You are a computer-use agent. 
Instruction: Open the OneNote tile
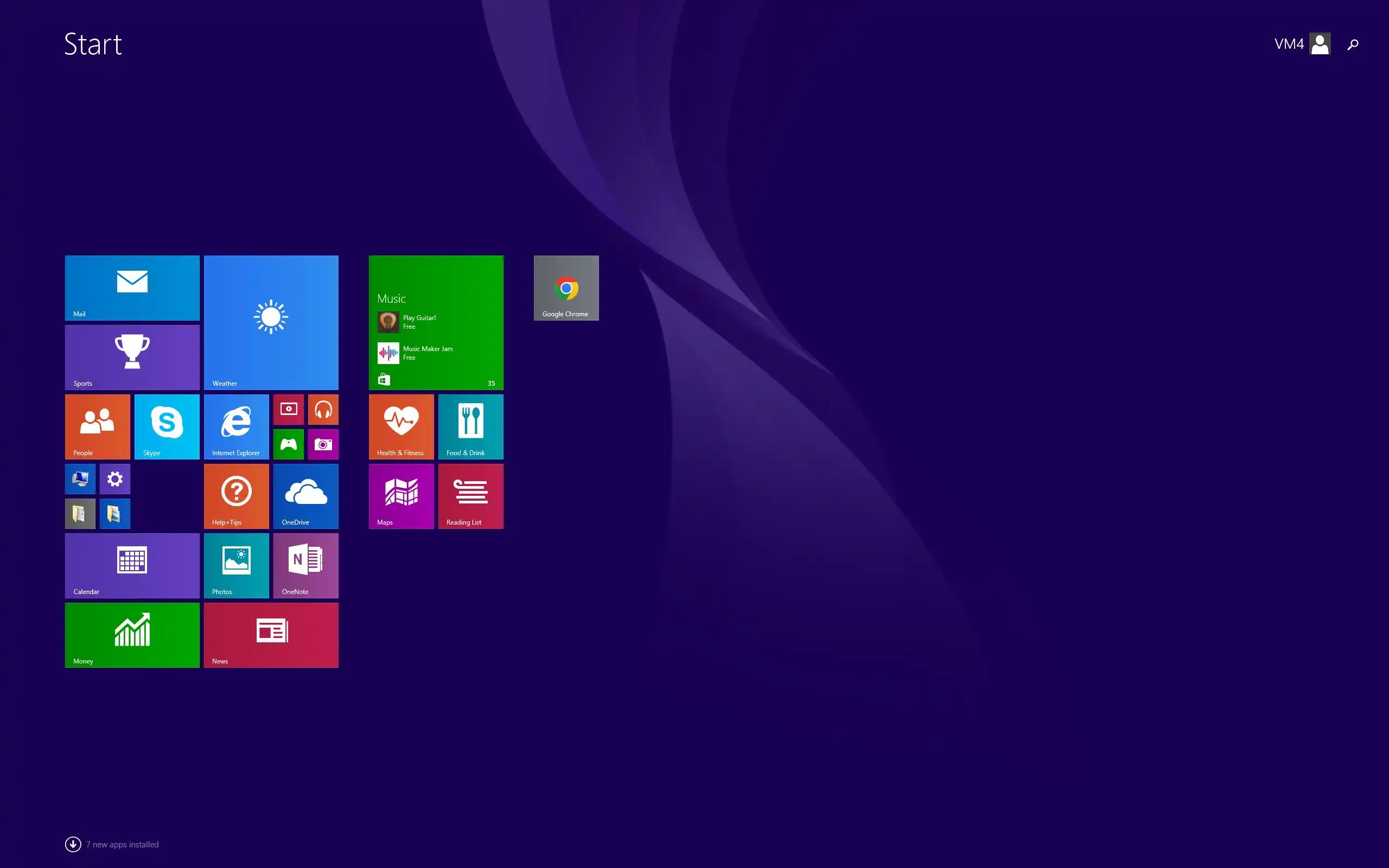305,565
